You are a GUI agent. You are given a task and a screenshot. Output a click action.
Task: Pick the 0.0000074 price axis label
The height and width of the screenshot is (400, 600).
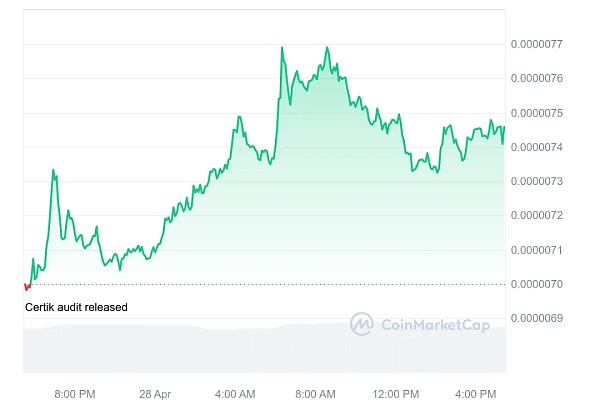tap(540, 147)
